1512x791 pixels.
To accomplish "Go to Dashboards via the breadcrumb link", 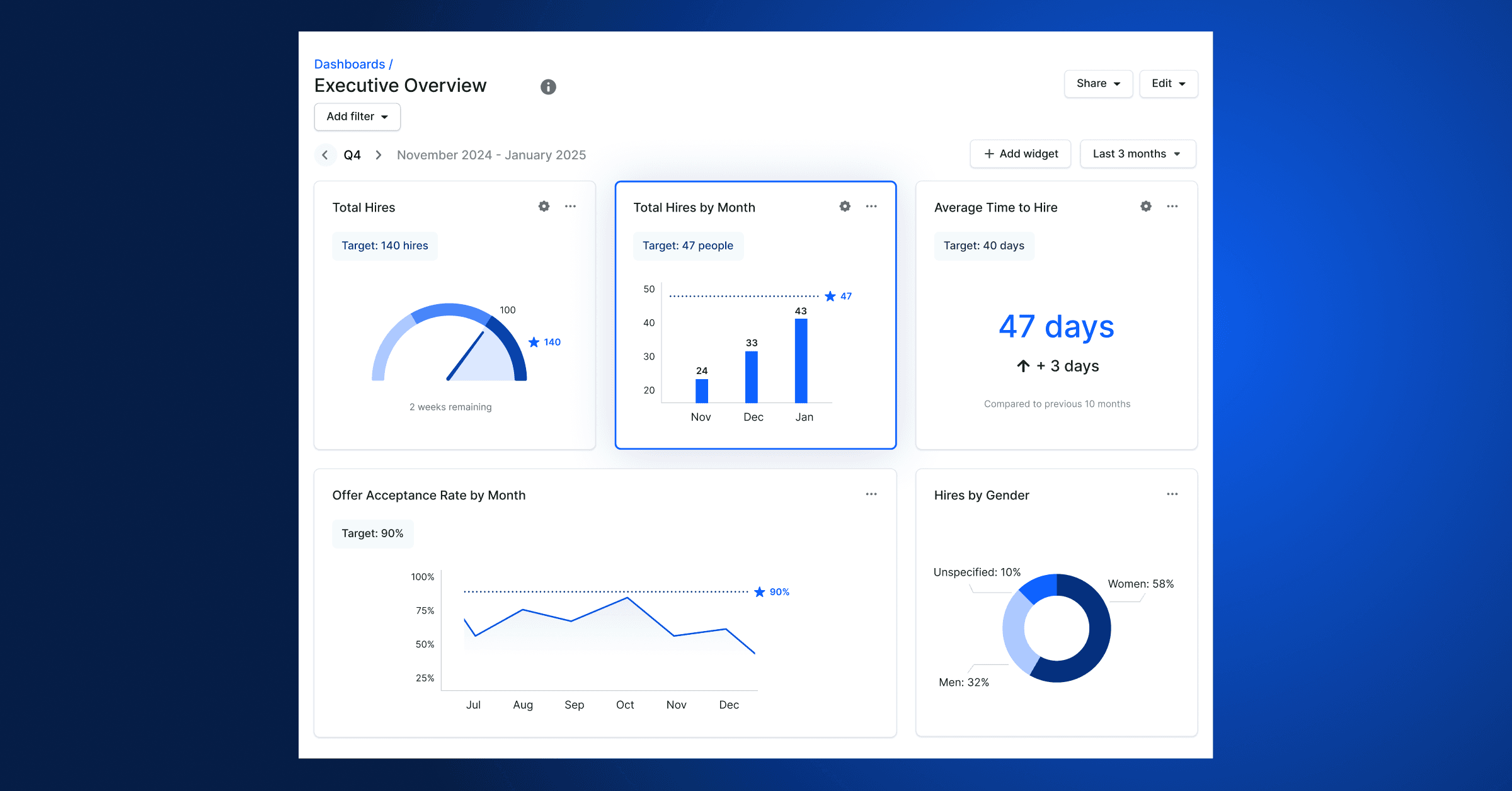I will coord(349,64).
